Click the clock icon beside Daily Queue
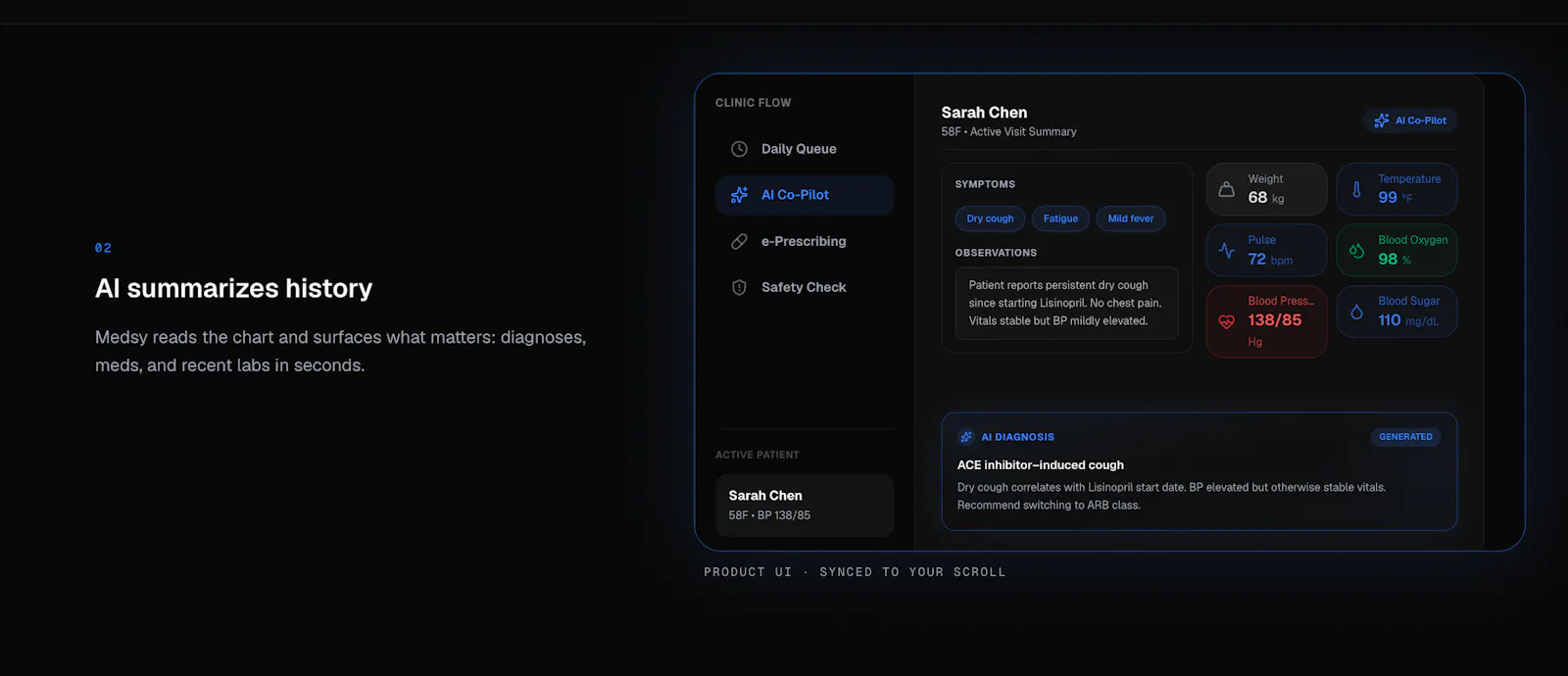 (x=739, y=149)
